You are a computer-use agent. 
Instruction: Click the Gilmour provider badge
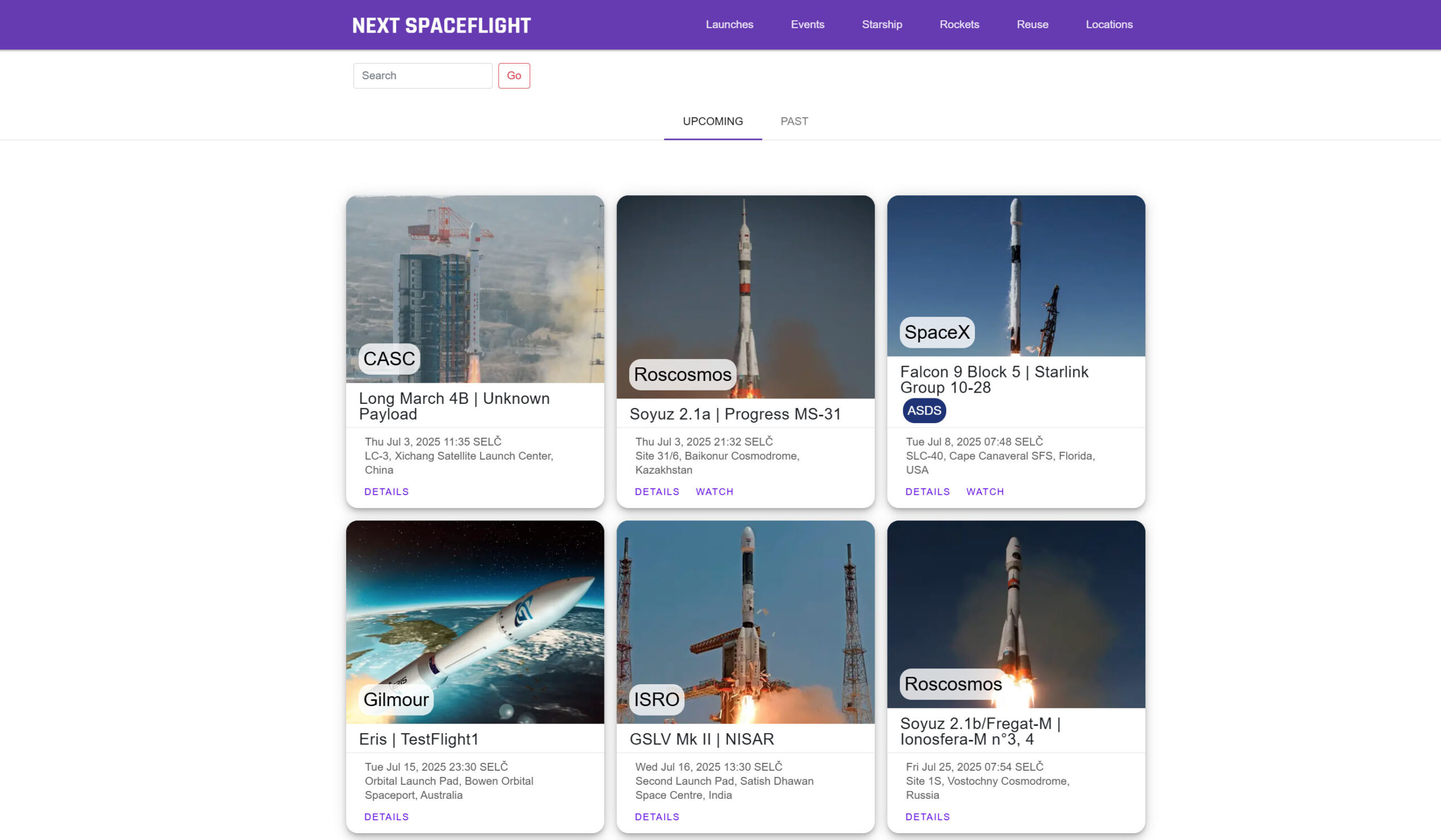click(396, 699)
